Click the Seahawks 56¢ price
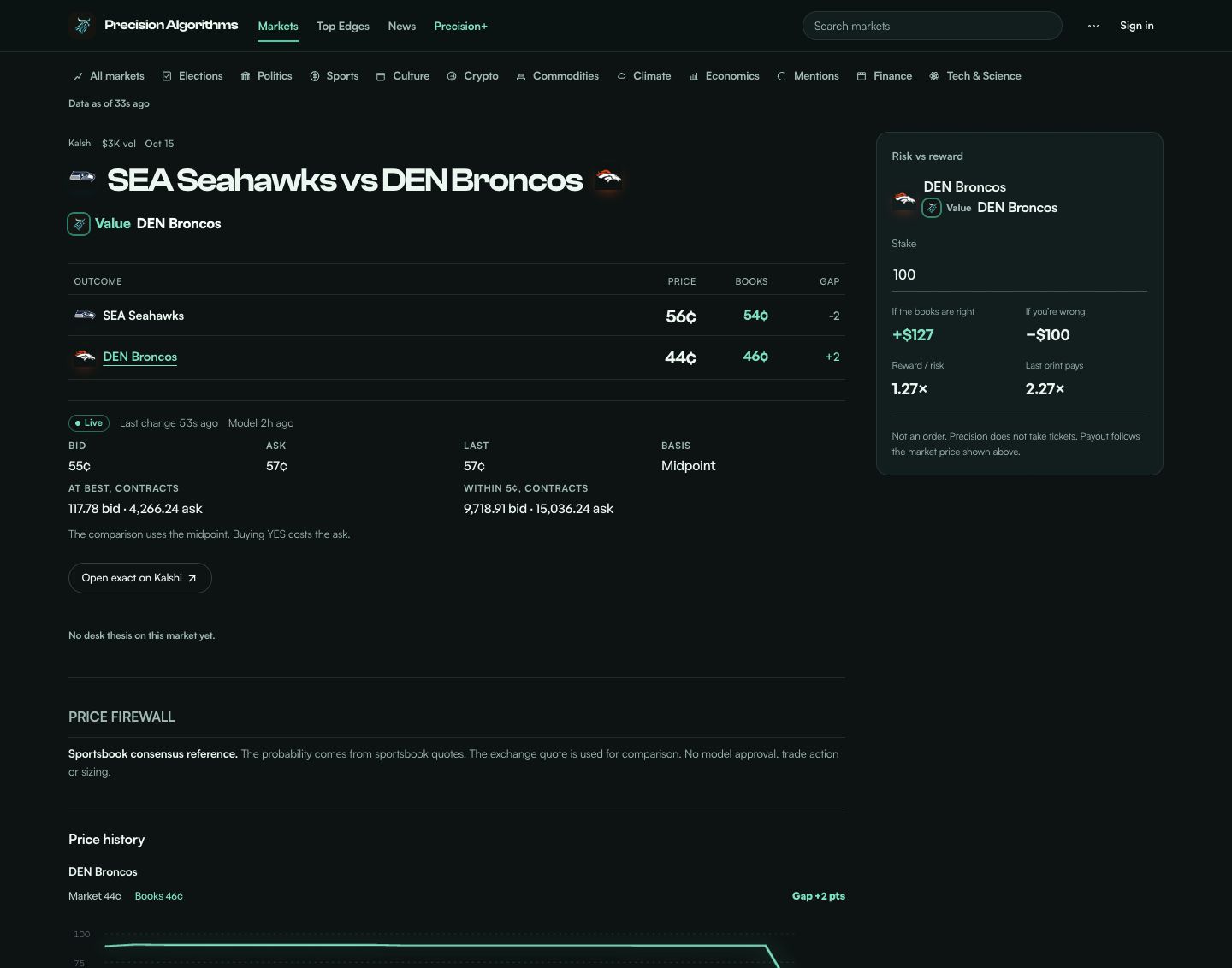Viewport: 1232px width, 968px height. pos(681,316)
